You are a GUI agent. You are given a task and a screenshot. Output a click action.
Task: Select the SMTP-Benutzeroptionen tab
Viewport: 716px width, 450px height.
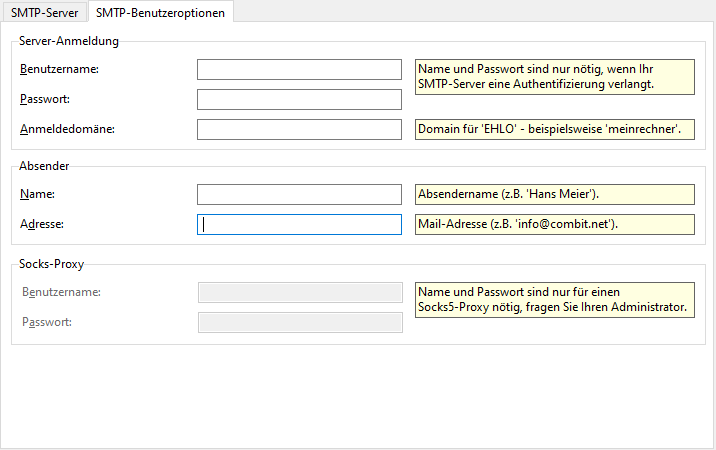tap(160, 12)
